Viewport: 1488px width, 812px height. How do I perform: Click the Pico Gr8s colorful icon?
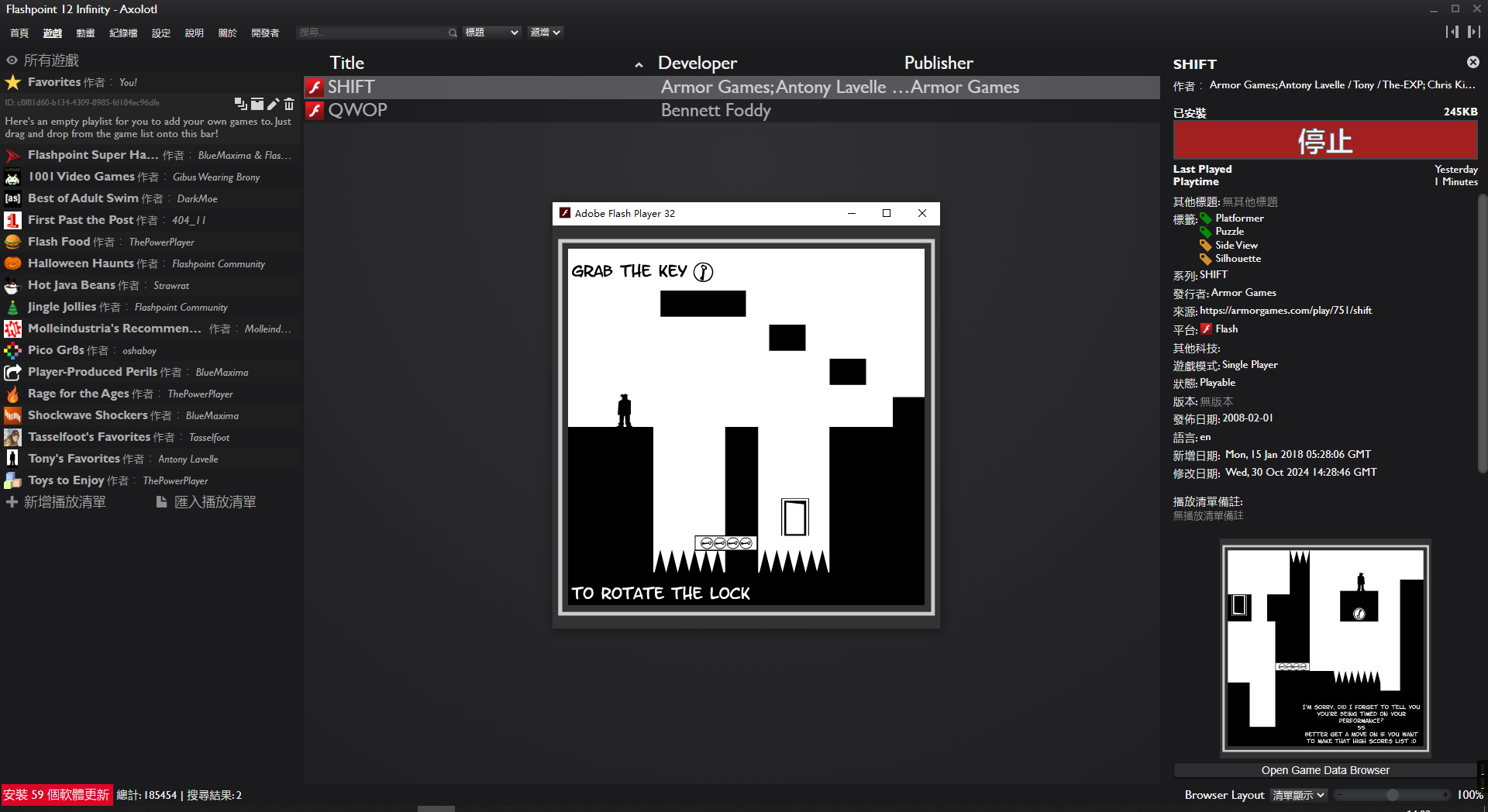coord(13,350)
